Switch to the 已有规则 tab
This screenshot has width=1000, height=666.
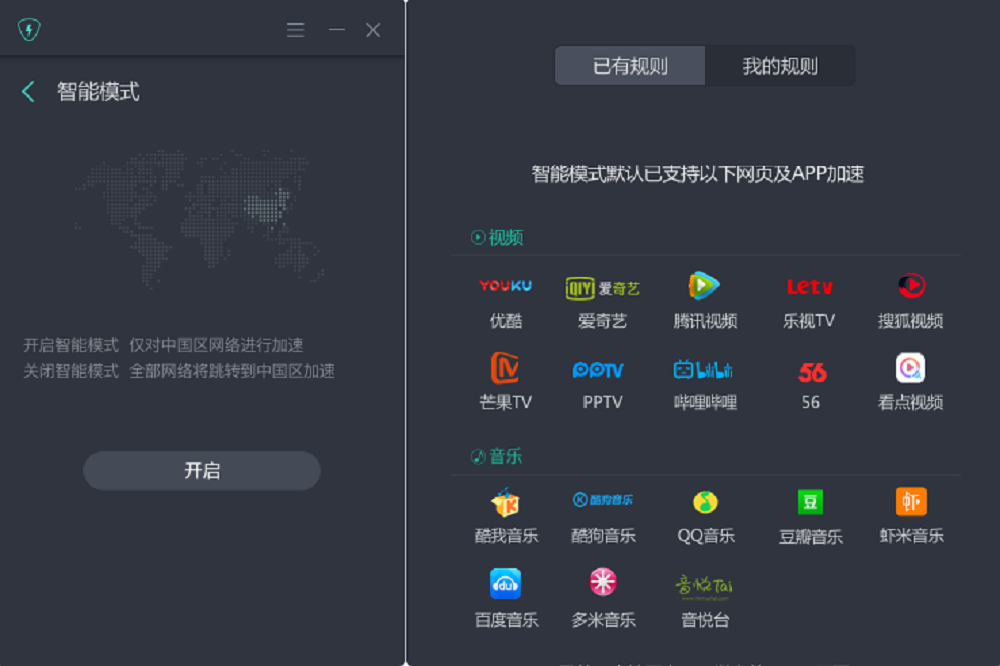click(629, 66)
